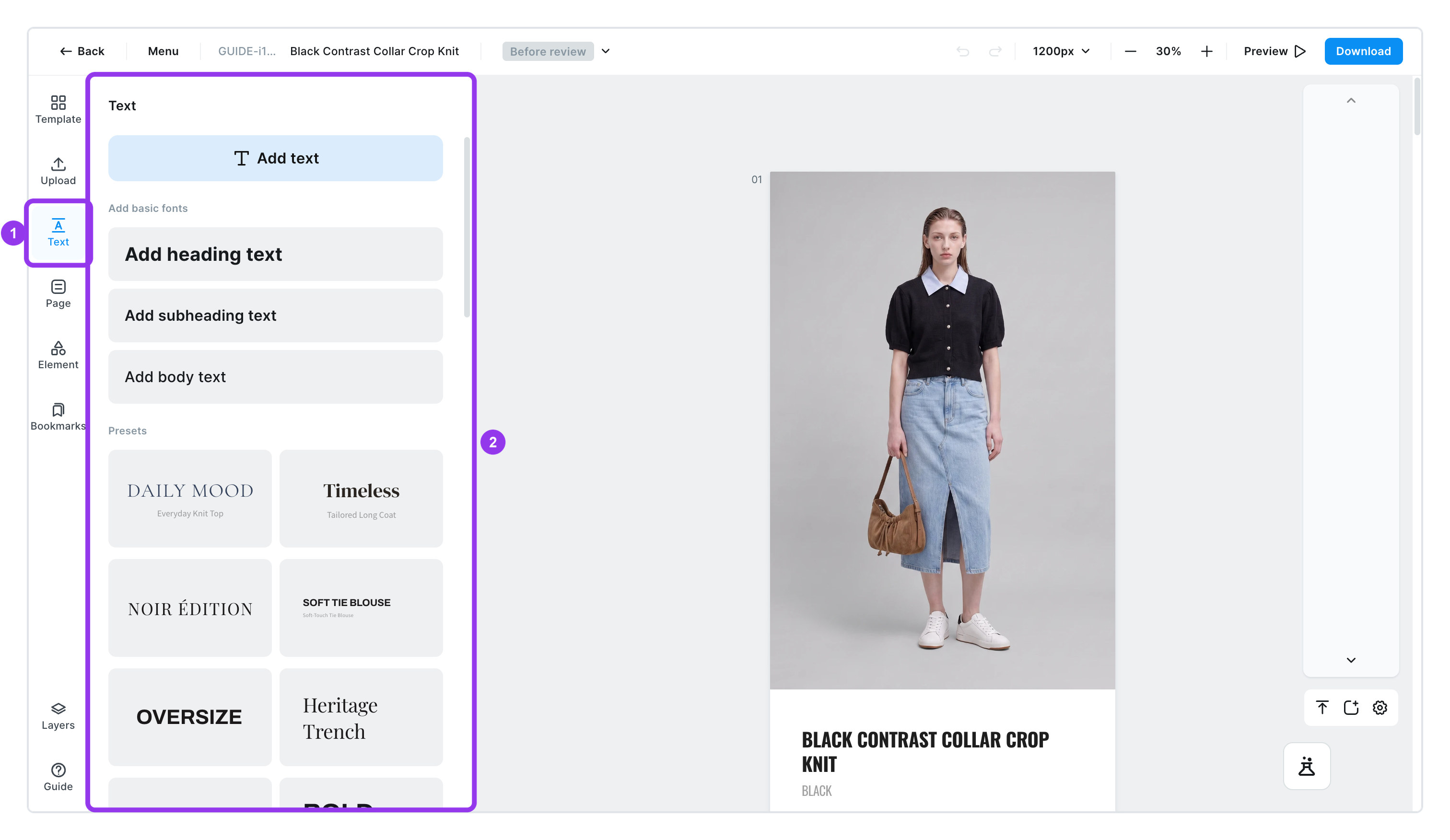Go Back using the back arrow button
Viewport: 1450px width, 840px height.
[82, 51]
